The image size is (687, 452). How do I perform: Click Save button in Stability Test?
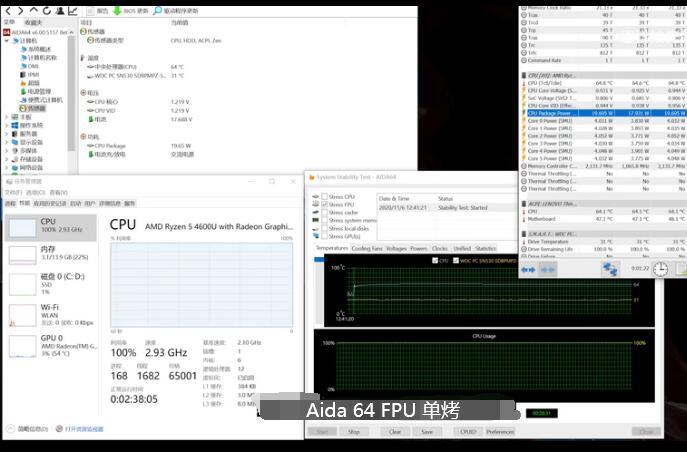pyautogui.click(x=427, y=432)
